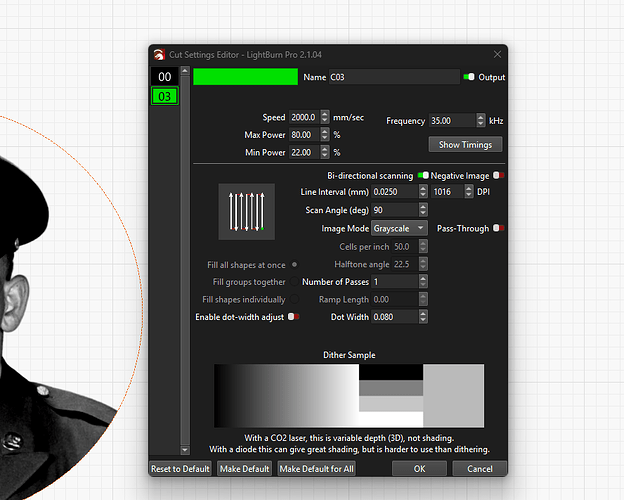Click the layer list scroll up arrow
This screenshot has width=624, height=500.
[x=185, y=71]
